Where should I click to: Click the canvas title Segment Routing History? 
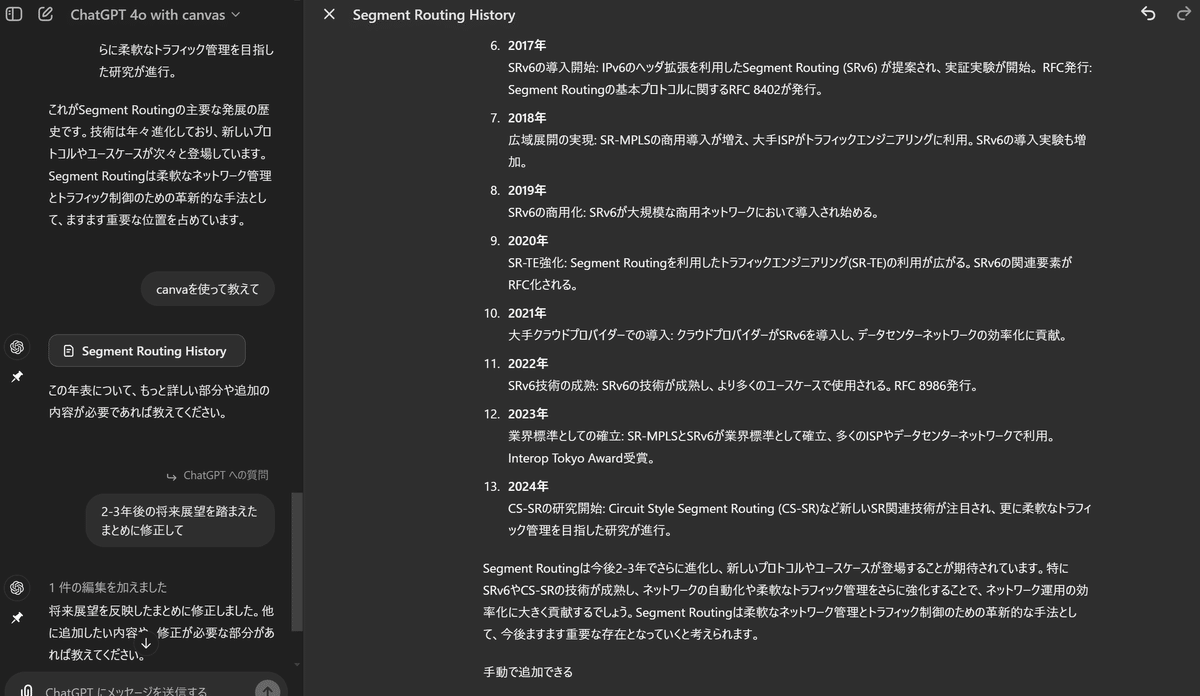[434, 15]
